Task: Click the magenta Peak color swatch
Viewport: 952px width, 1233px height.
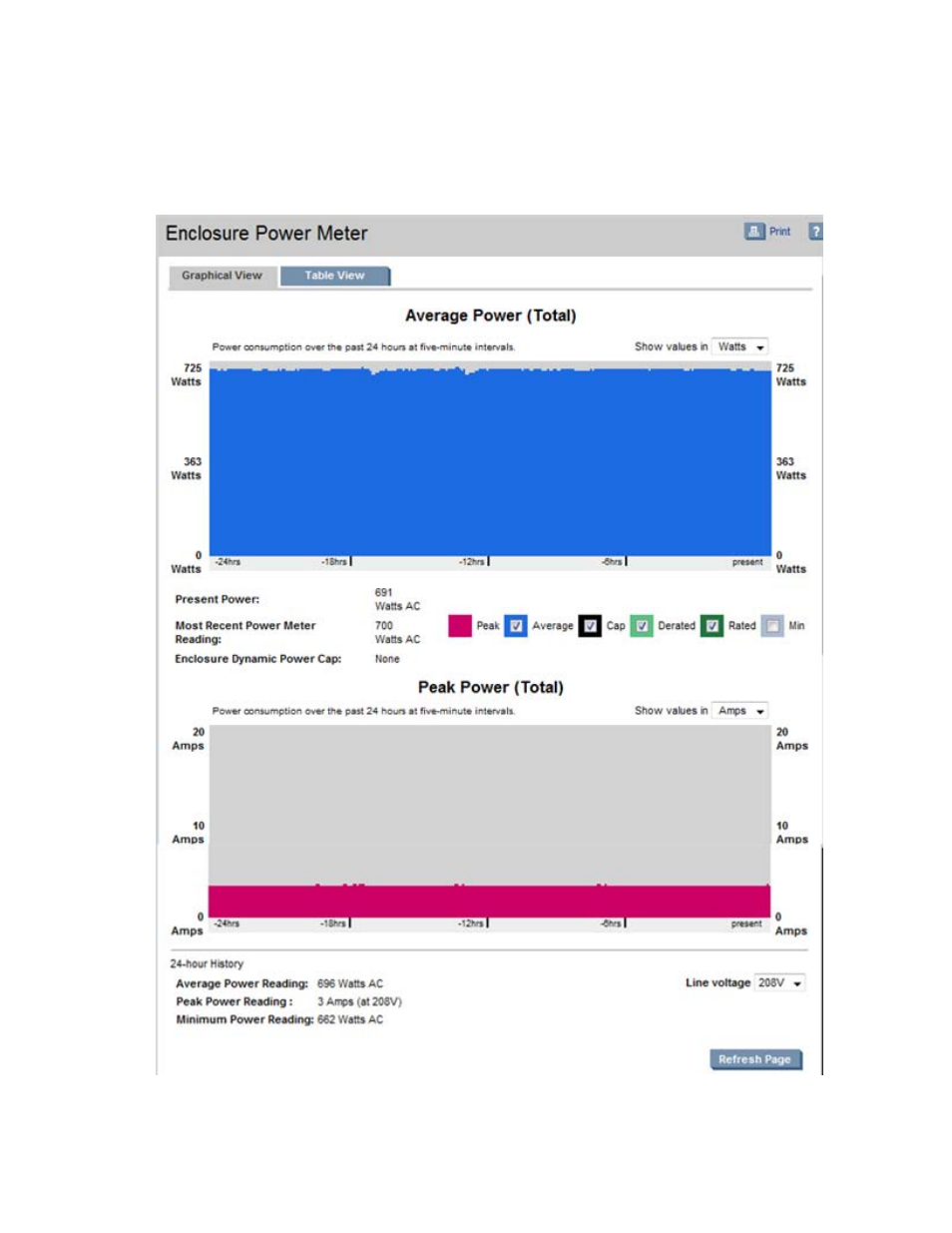Action: 460,626
